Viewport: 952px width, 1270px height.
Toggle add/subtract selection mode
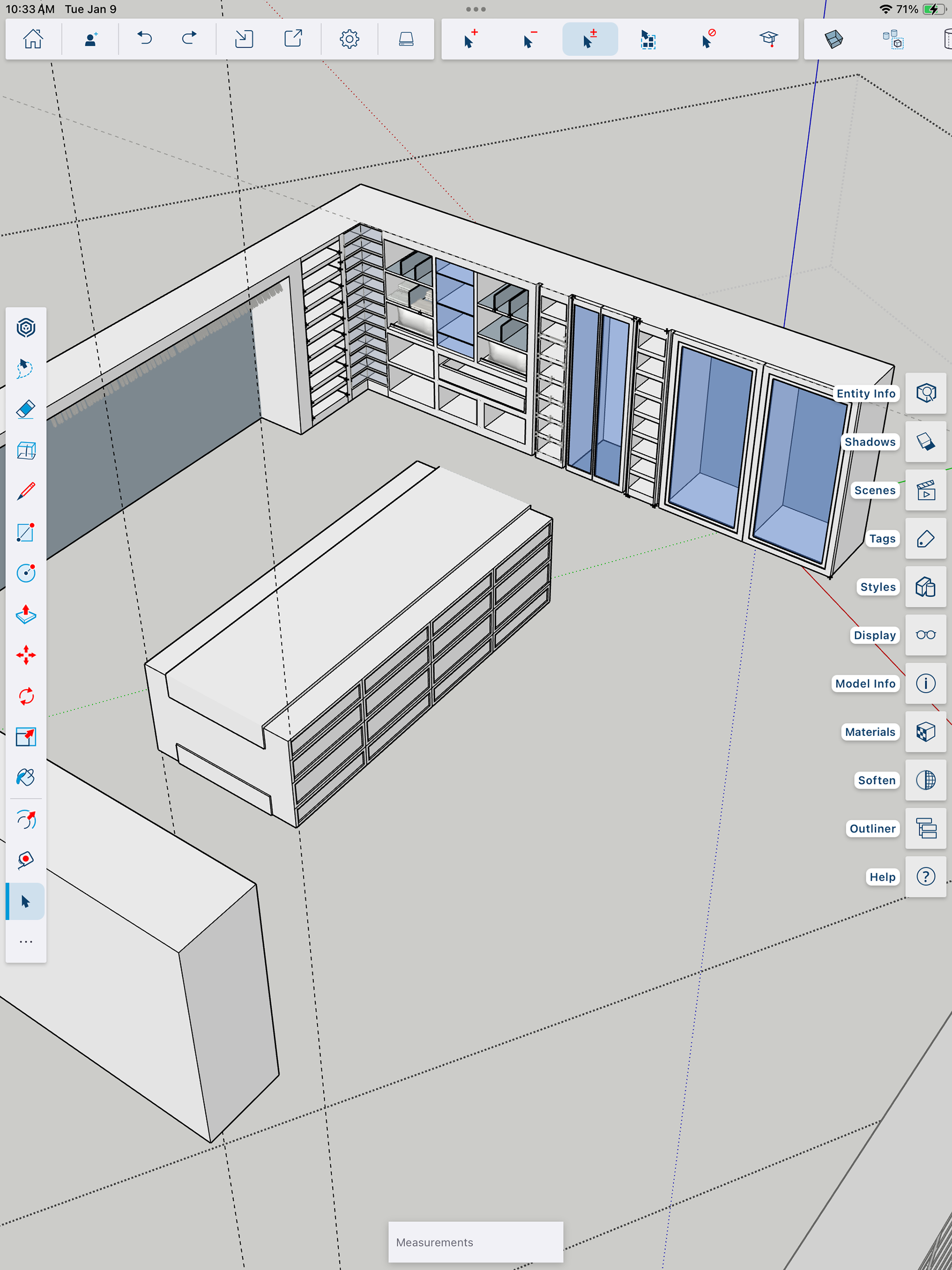coord(590,39)
